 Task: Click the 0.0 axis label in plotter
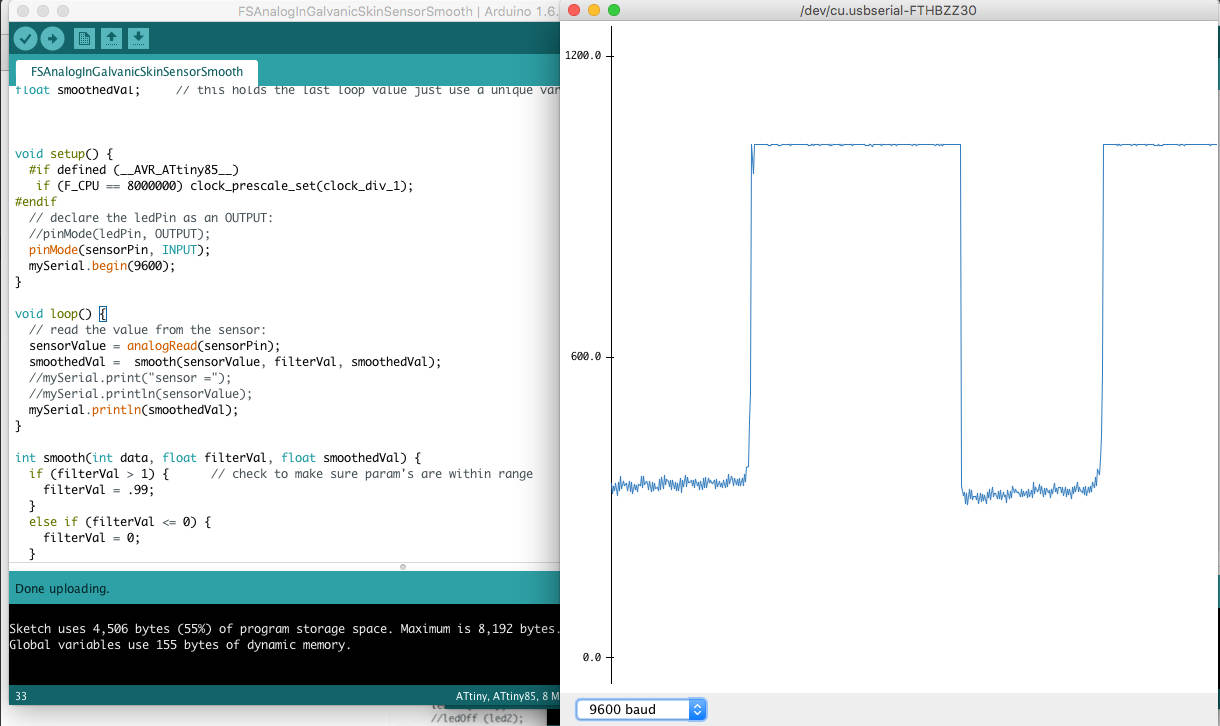tap(592, 658)
